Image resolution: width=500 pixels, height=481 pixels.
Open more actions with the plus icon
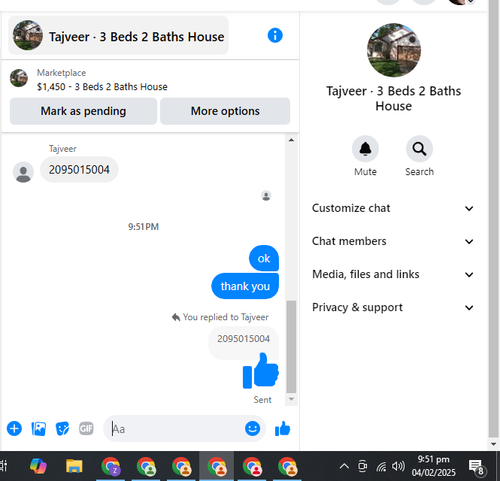click(14, 429)
